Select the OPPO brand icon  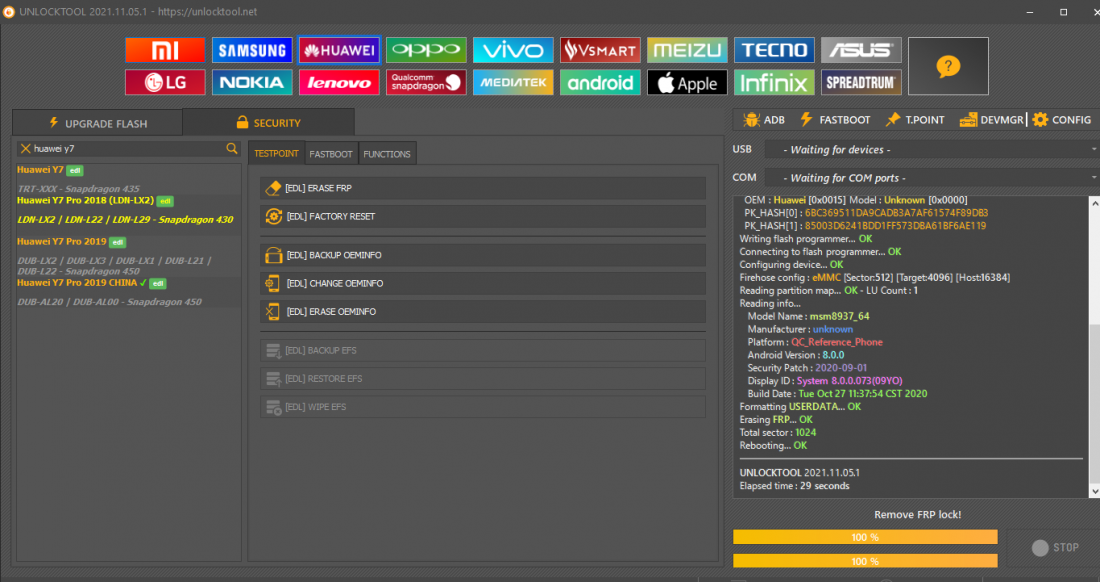click(x=426, y=50)
